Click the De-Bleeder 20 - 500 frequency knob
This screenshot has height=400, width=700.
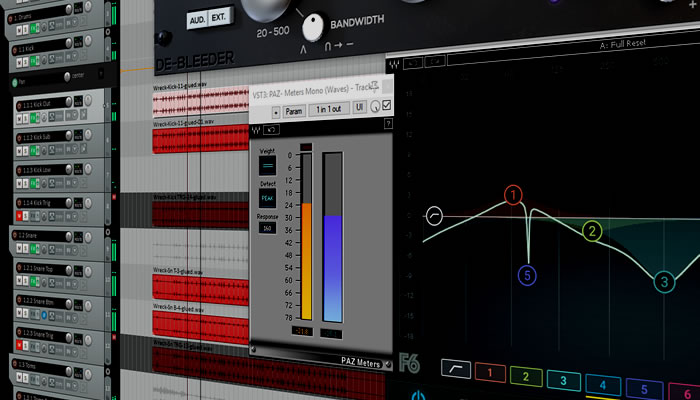click(x=267, y=8)
